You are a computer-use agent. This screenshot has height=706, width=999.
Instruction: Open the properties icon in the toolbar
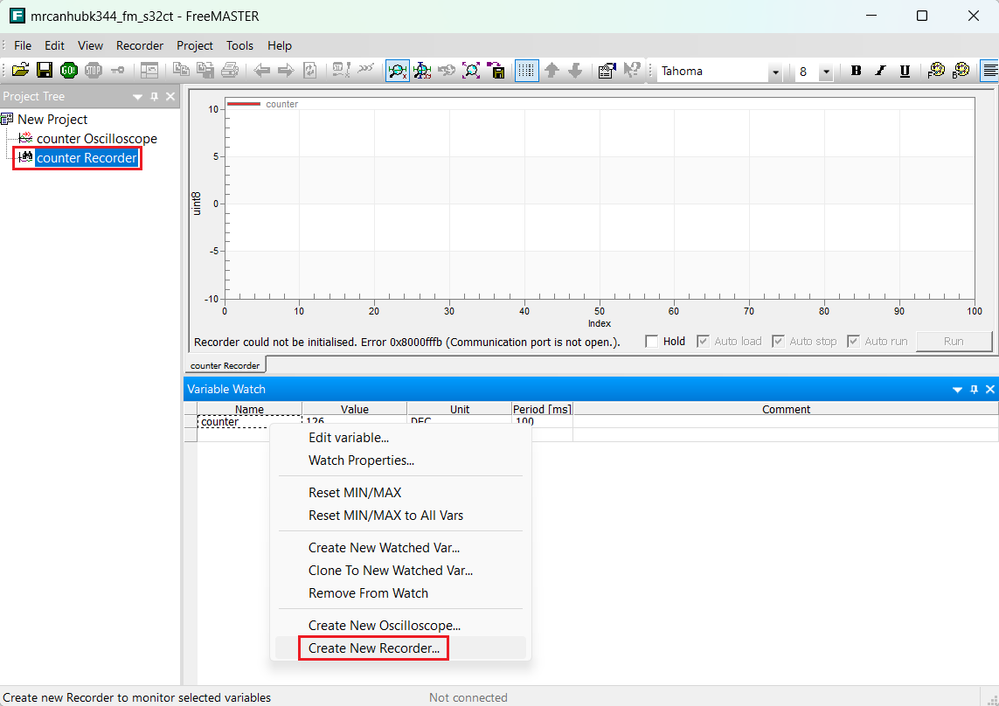pyautogui.click(x=607, y=70)
